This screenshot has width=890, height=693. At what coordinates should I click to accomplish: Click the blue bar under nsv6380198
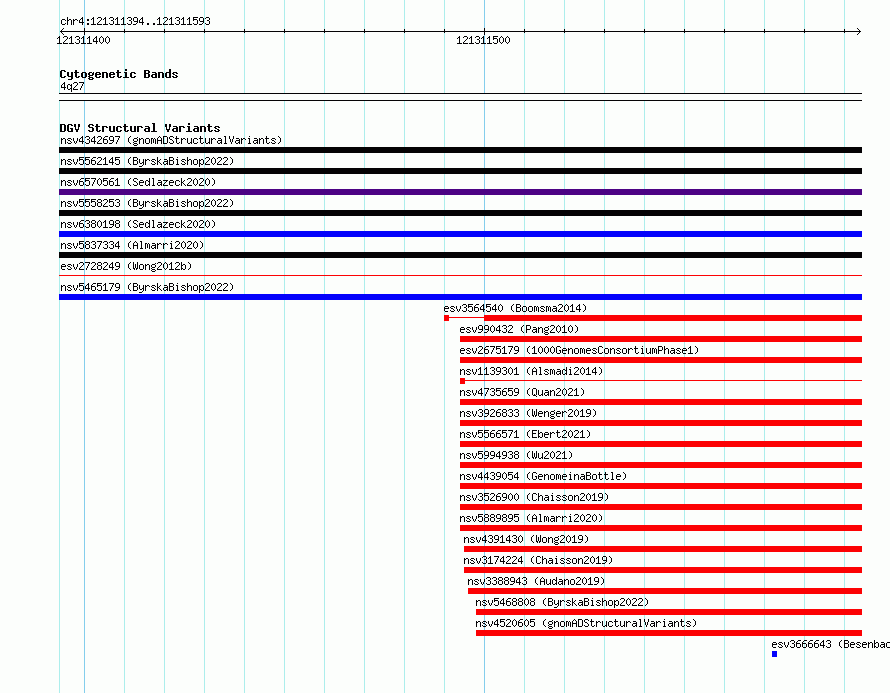pyautogui.click(x=460, y=234)
